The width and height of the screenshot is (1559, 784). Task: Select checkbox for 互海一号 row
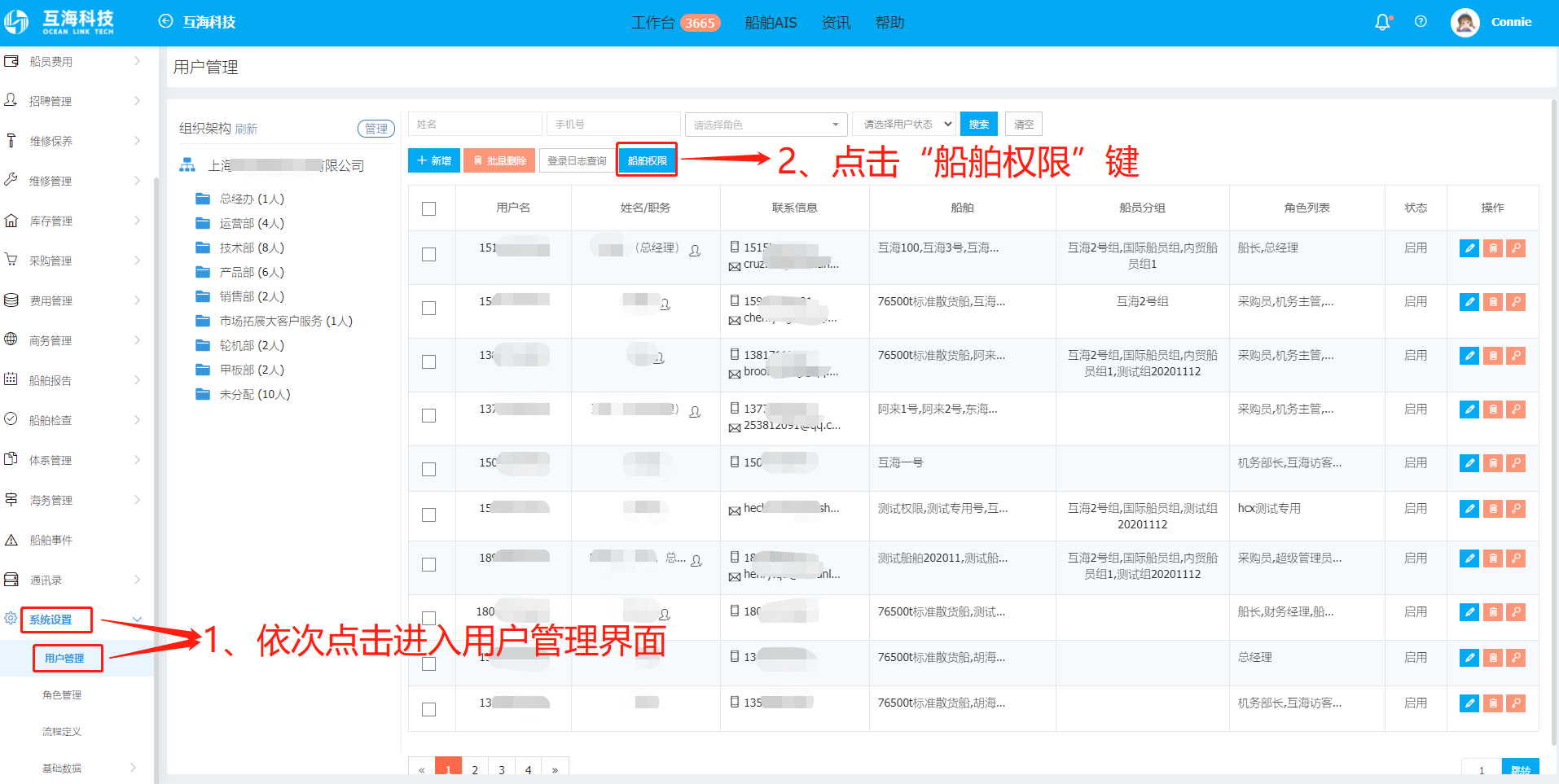click(428, 469)
